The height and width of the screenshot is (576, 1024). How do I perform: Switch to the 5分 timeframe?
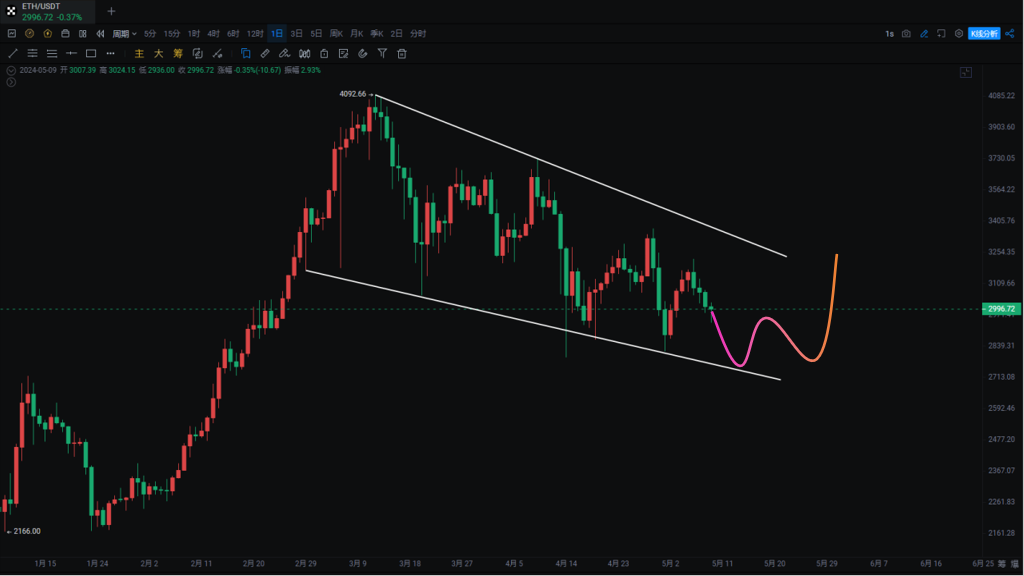click(x=150, y=33)
